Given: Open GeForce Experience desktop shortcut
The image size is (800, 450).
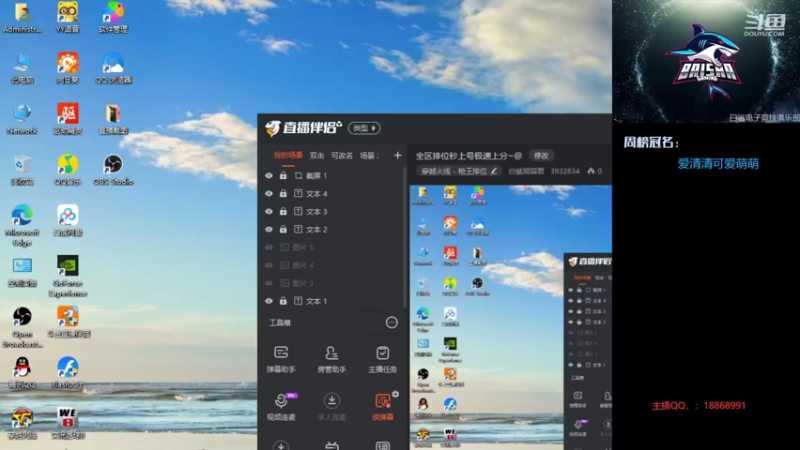Looking at the screenshot, I should (x=67, y=276).
